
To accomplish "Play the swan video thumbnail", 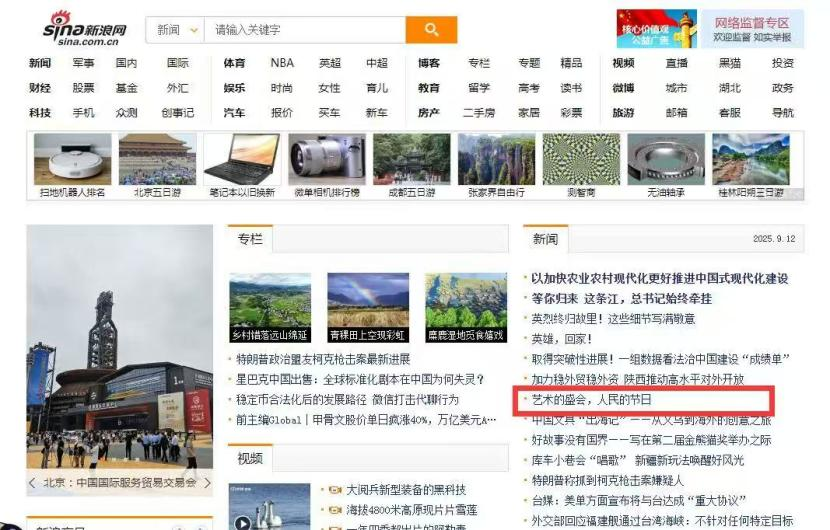I will (241, 520).
